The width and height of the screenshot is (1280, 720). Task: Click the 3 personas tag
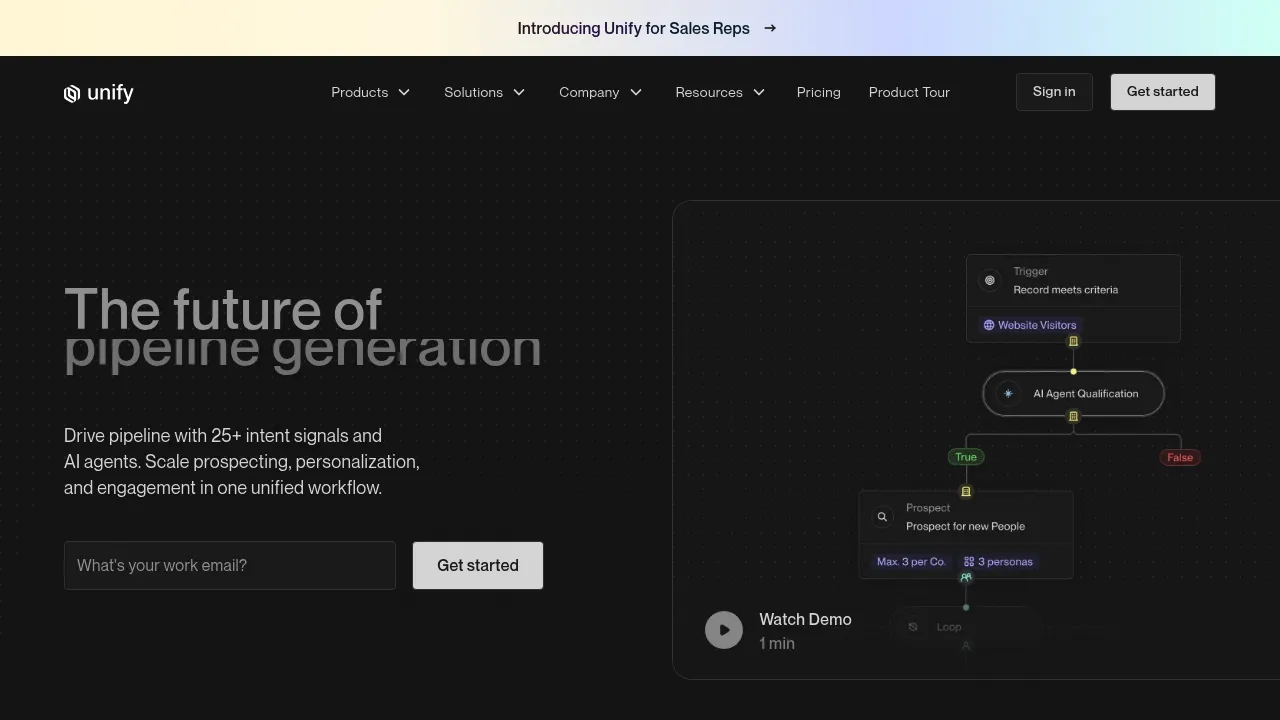(x=998, y=562)
